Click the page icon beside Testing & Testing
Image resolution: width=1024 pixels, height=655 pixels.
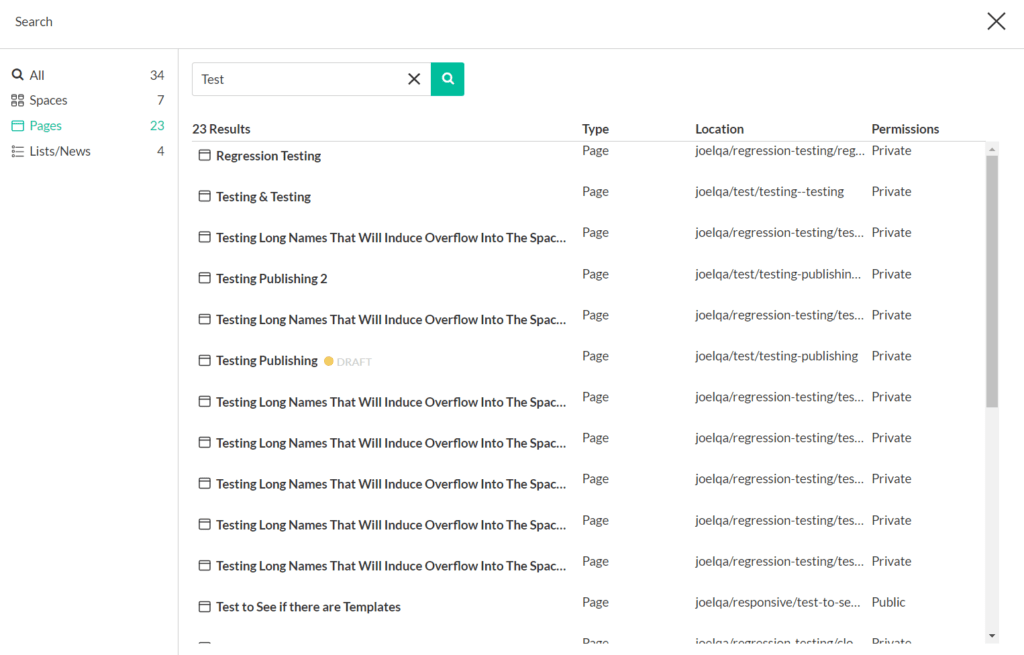(x=204, y=197)
